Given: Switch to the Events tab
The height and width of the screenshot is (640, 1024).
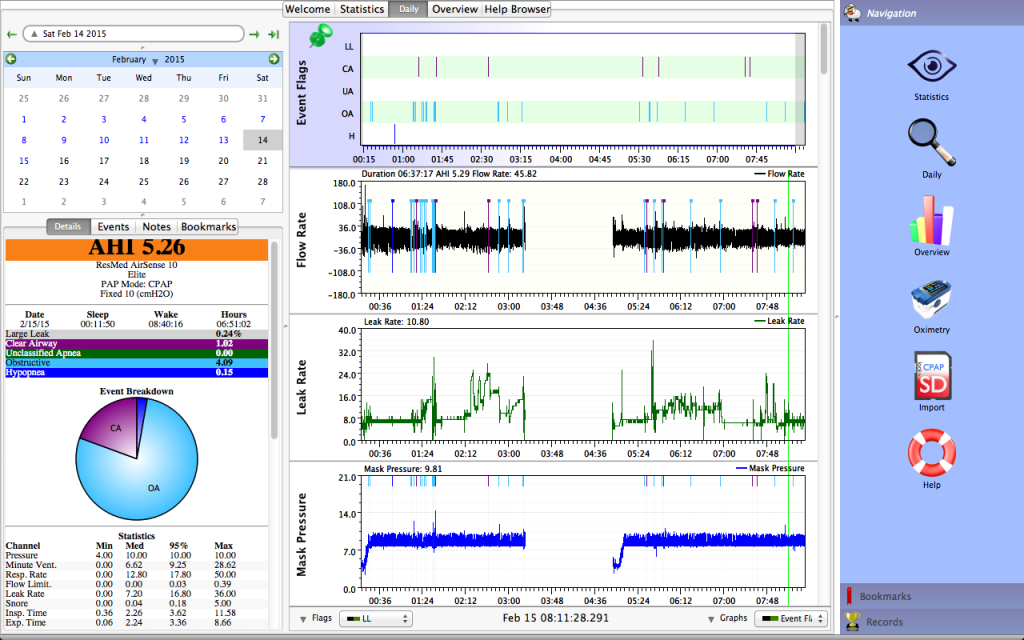Looking at the screenshot, I should [113, 227].
